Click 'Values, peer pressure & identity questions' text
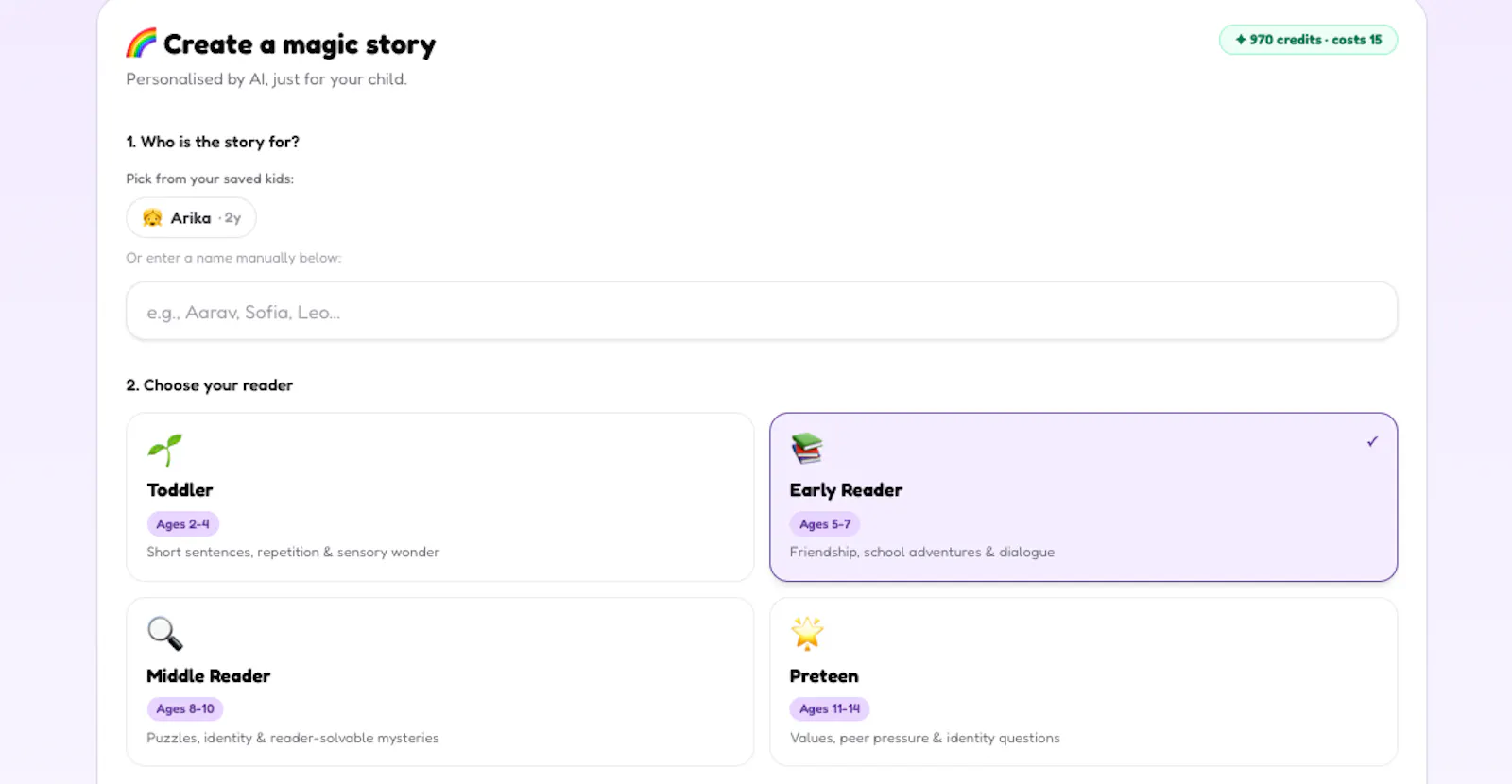Viewport: 1512px width, 784px height. coord(925,739)
